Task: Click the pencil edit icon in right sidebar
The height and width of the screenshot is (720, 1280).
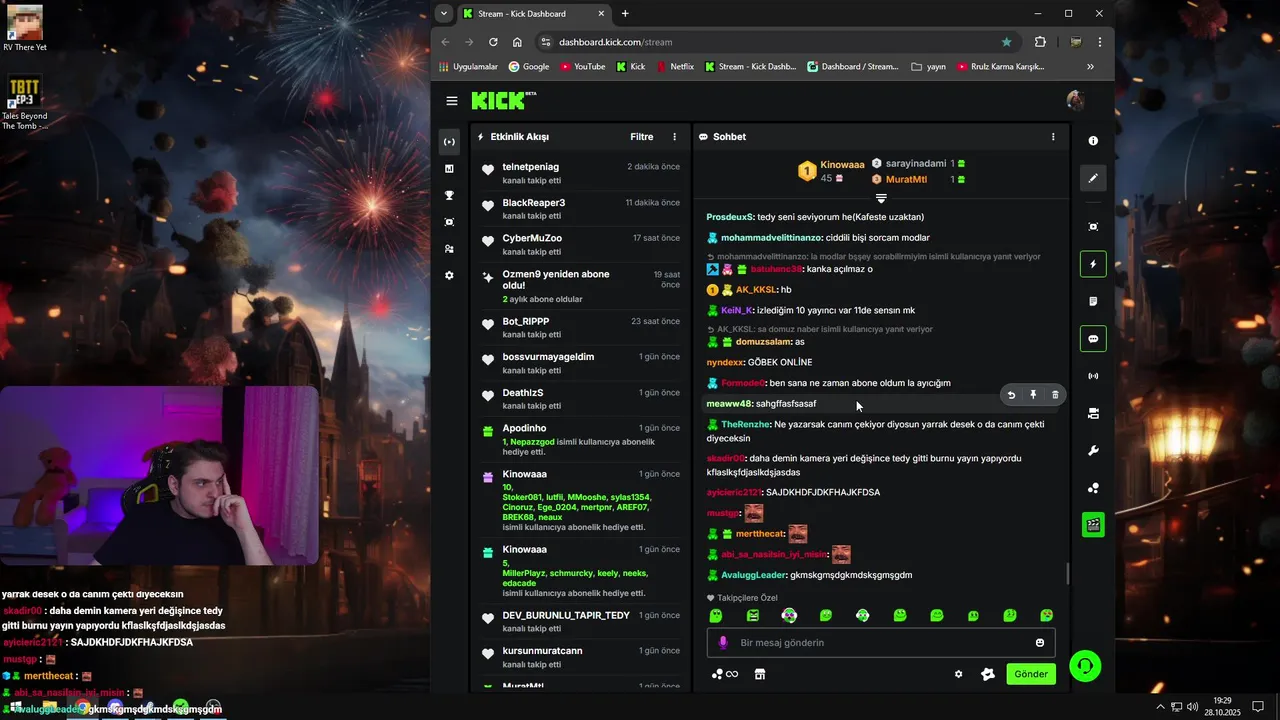Action: pos(1093,178)
